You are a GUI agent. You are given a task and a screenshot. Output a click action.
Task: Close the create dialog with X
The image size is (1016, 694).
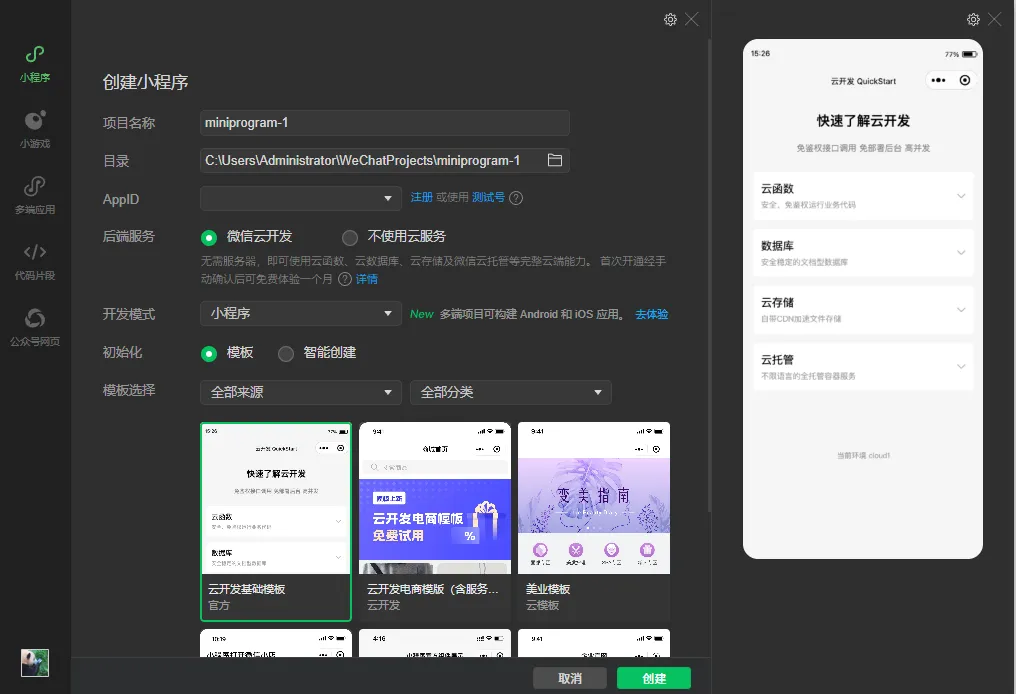click(x=692, y=19)
